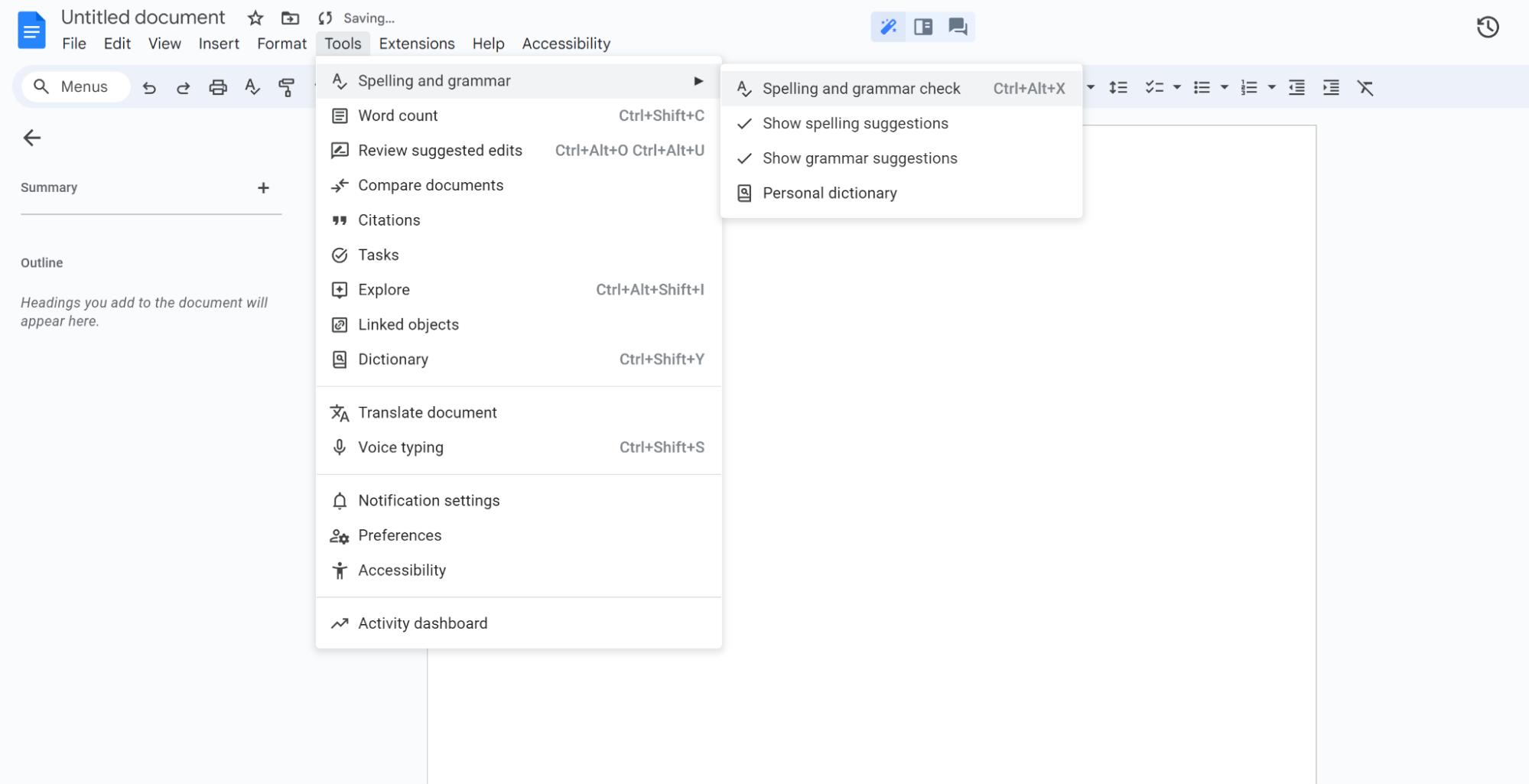Open the View menu
Viewport: 1529px width, 784px height.
[164, 44]
